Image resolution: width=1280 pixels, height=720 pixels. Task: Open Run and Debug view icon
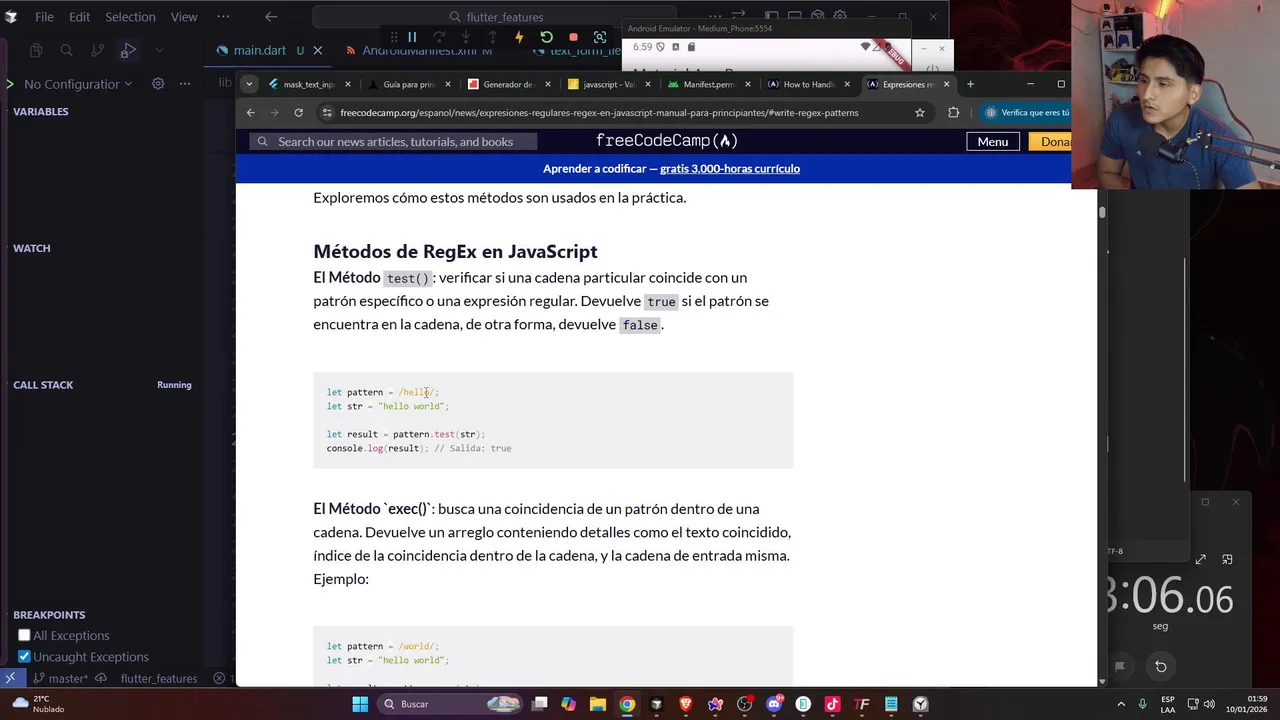(128, 50)
